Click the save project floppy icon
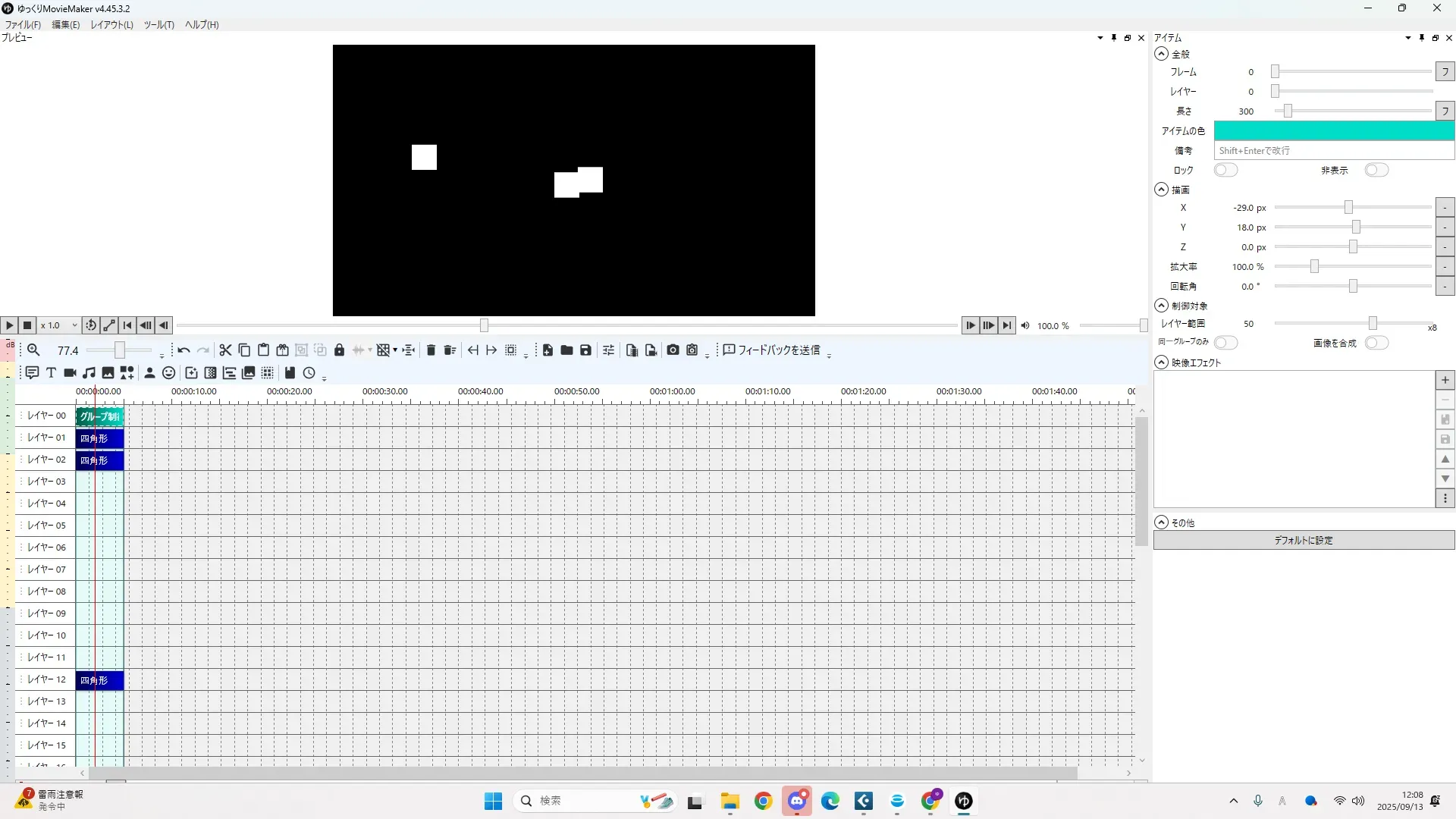Image resolution: width=1456 pixels, height=819 pixels. [585, 350]
